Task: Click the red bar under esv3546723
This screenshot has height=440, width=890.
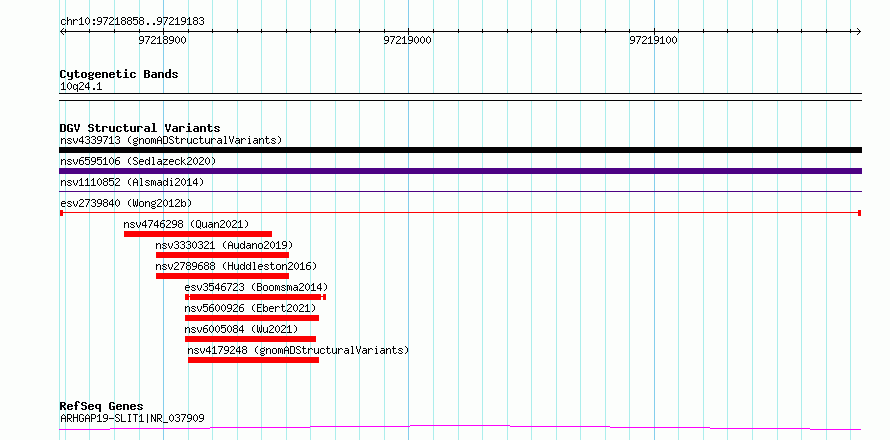Action: coord(255,297)
